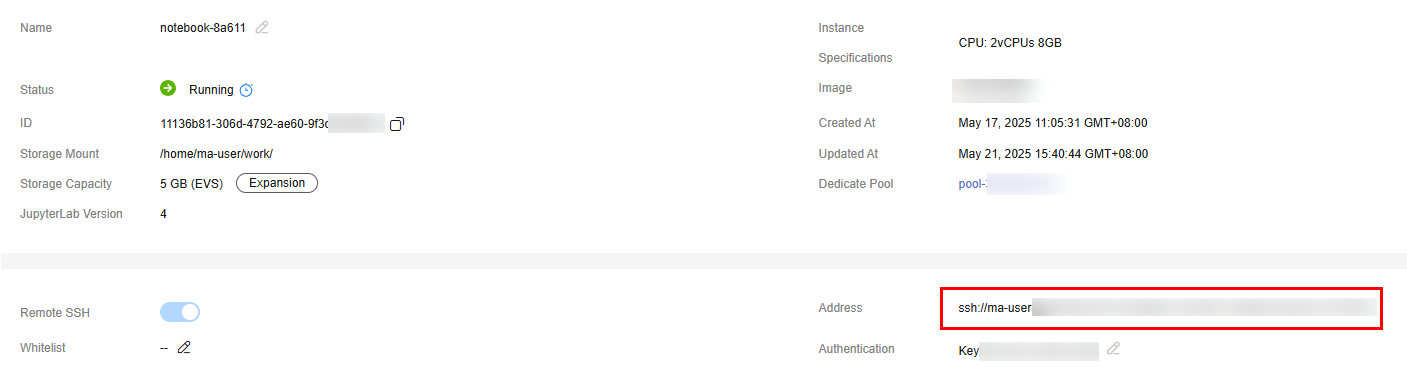The image size is (1407, 384).
Task: Click the Running status text
Action: pyautogui.click(x=211, y=89)
